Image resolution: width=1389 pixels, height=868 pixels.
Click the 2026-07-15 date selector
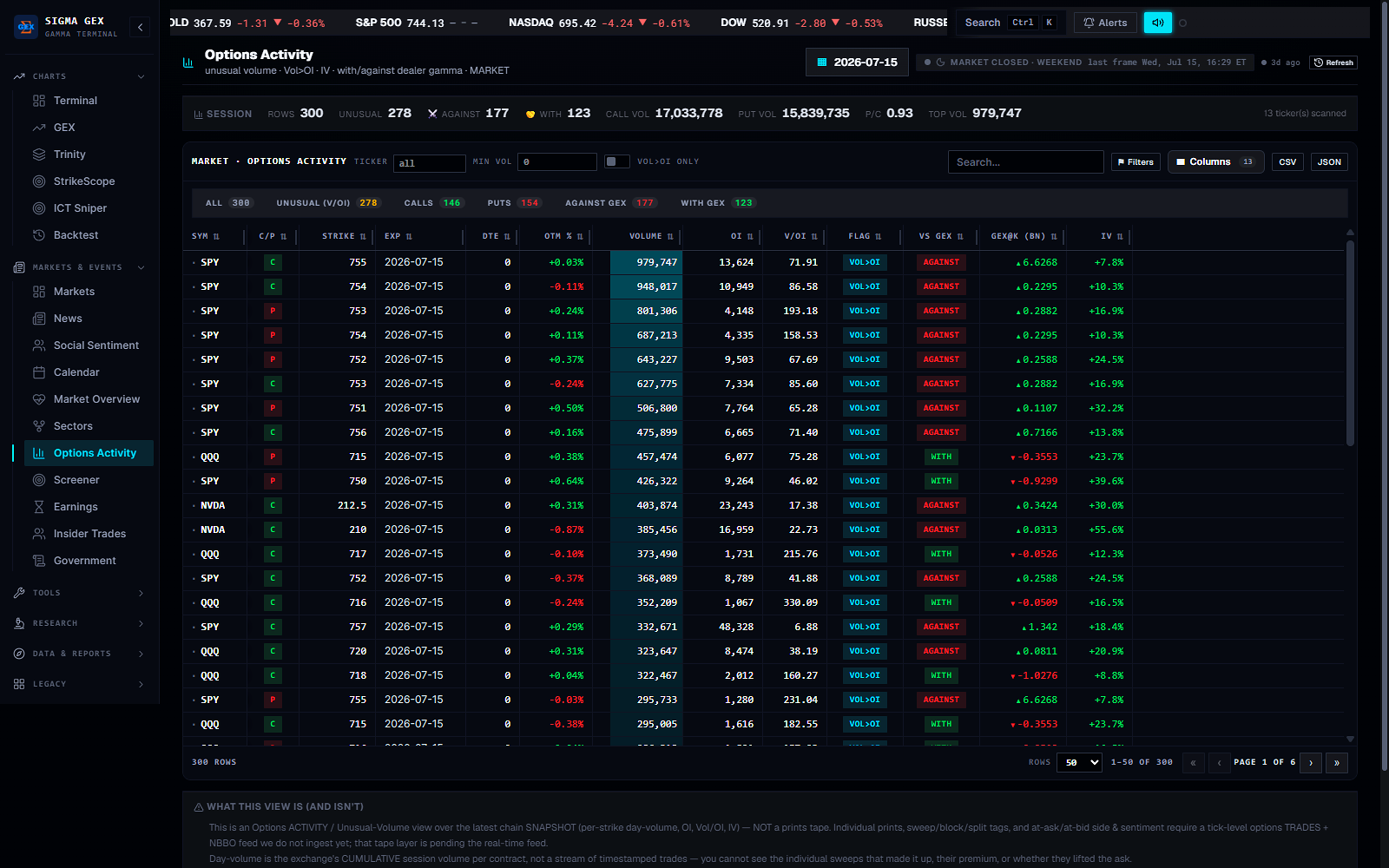(858, 62)
